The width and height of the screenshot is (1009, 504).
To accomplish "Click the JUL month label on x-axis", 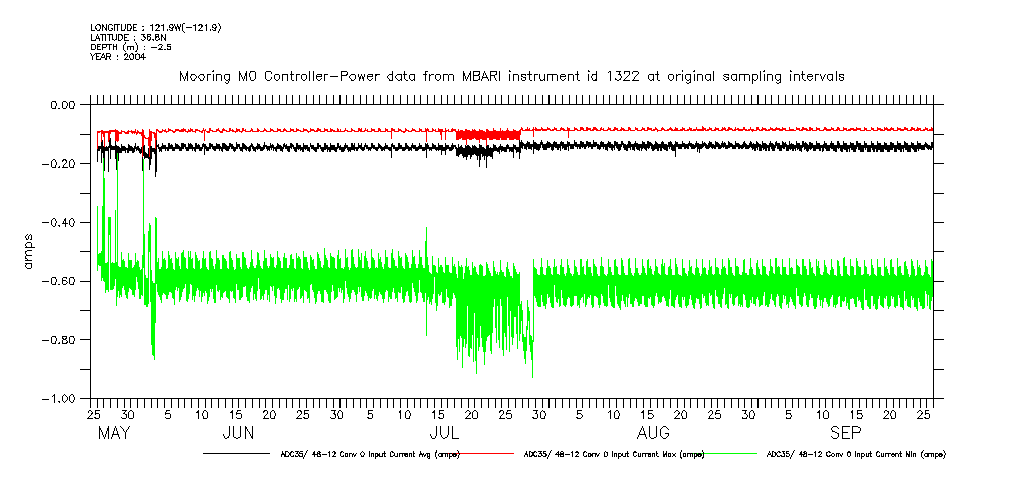I will pos(444,433).
